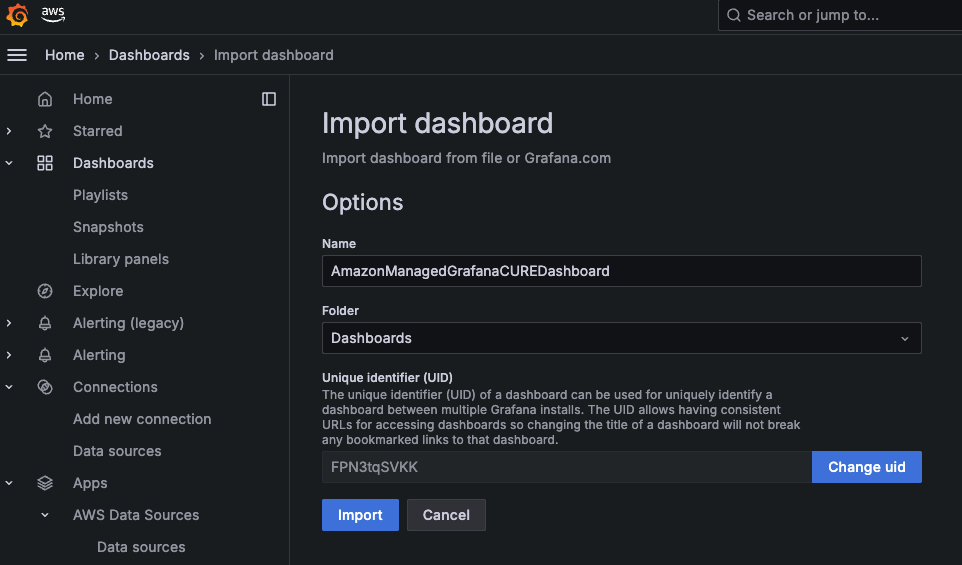The width and height of the screenshot is (962, 565).
Task: Expand the Starred section chevron
Action: click(x=9, y=131)
